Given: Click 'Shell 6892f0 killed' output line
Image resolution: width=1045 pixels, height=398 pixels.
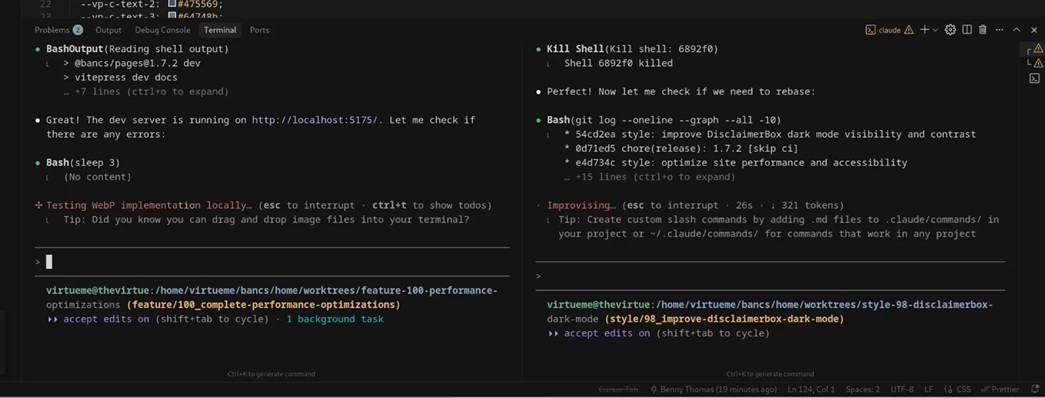Looking at the screenshot, I should (618, 63).
